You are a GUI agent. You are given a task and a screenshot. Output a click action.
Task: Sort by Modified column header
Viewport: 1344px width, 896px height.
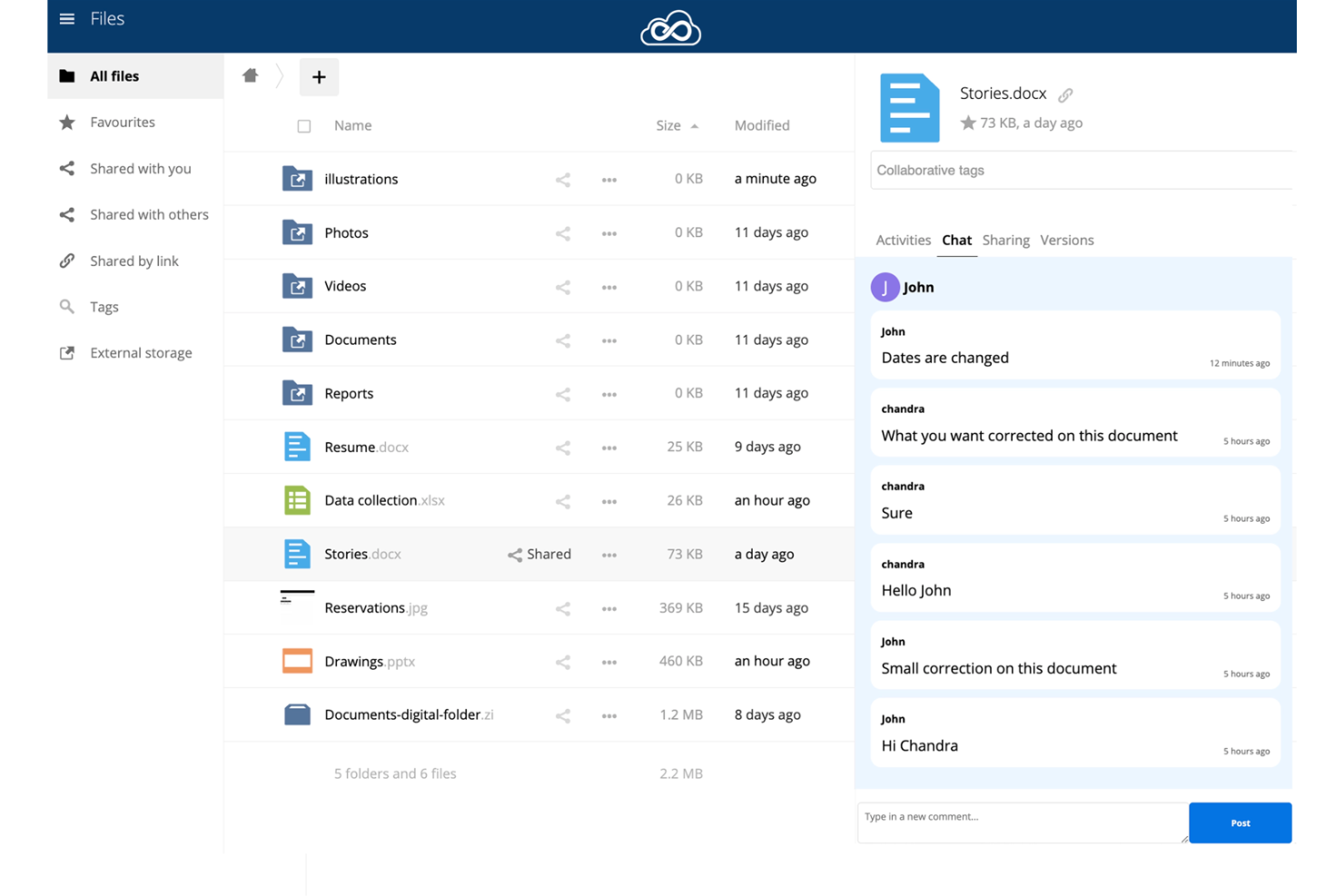coord(762,125)
